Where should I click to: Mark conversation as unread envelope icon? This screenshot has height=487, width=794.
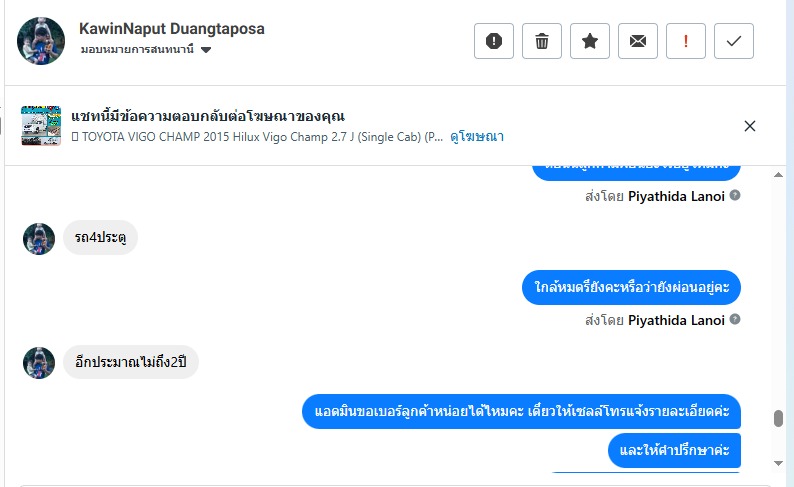tap(637, 41)
